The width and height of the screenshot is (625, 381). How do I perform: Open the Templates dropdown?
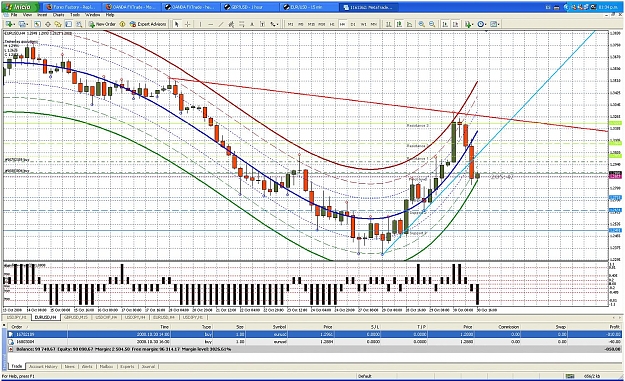pos(494,24)
